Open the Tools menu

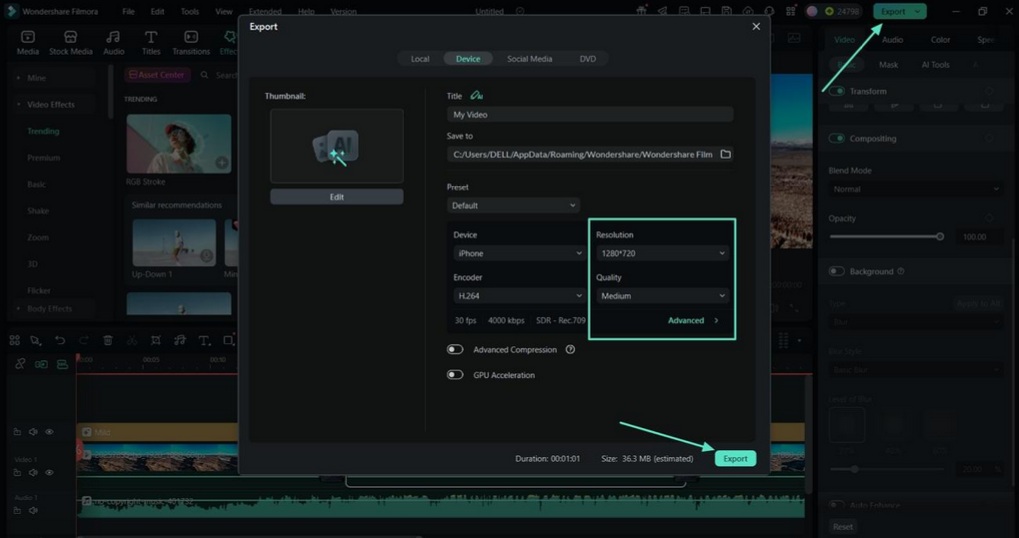click(190, 12)
